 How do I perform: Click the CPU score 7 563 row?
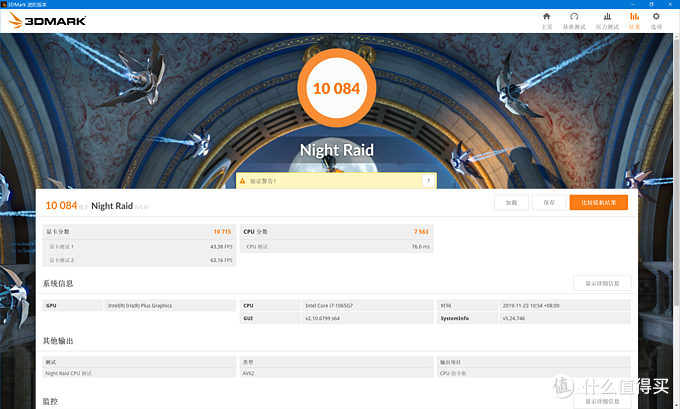(x=336, y=231)
